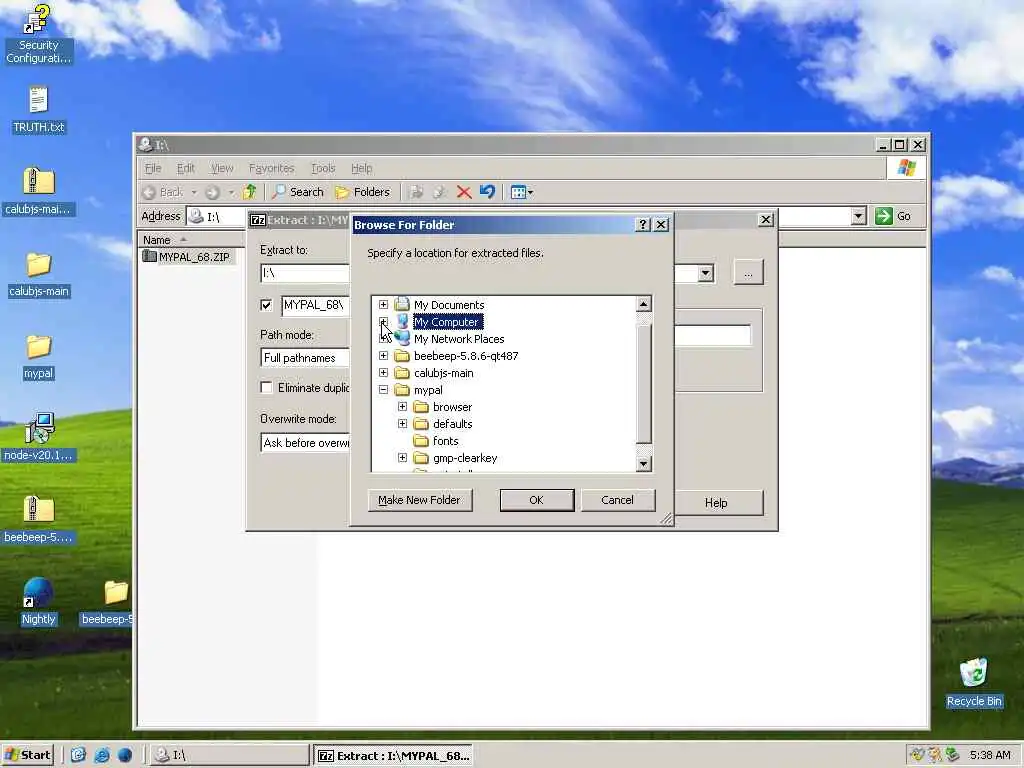The width and height of the screenshot is (1024, 768).
Task: Select the fonts folder in tree
Action: [x=445, y=441]
